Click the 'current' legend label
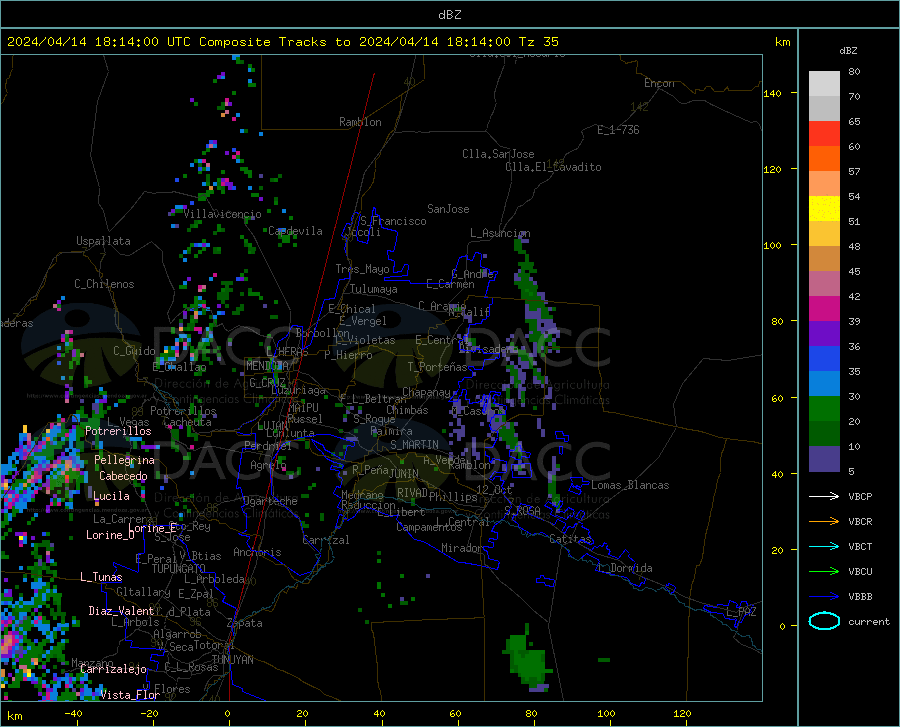900x727 pixels. pos(869,621)
